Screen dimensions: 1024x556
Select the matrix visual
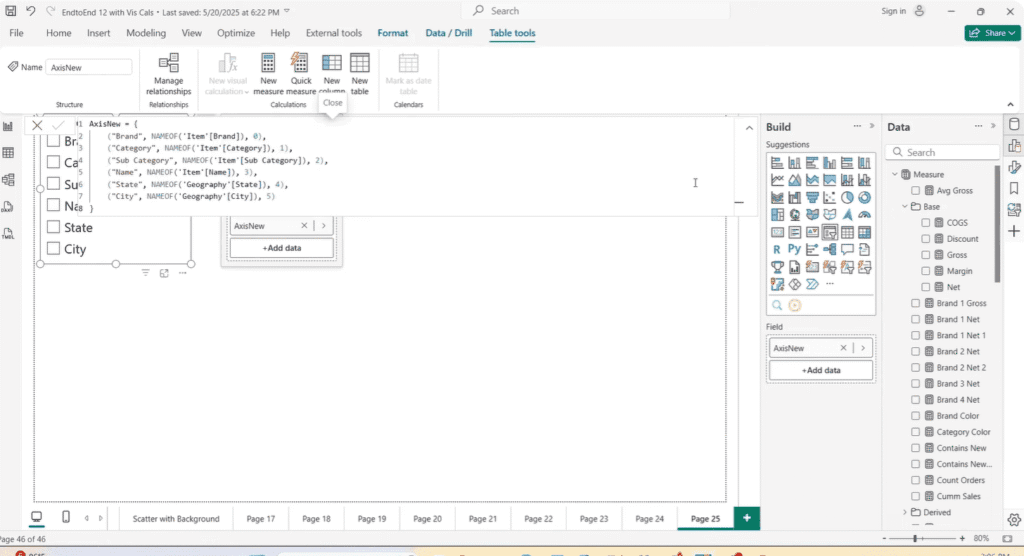click(865, 232)
